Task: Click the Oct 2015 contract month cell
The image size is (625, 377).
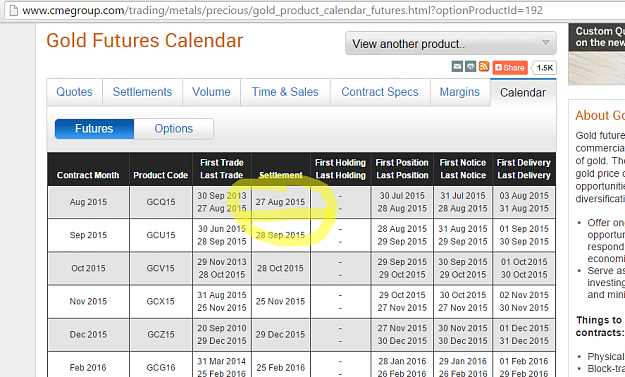Action: pos(88,268)
